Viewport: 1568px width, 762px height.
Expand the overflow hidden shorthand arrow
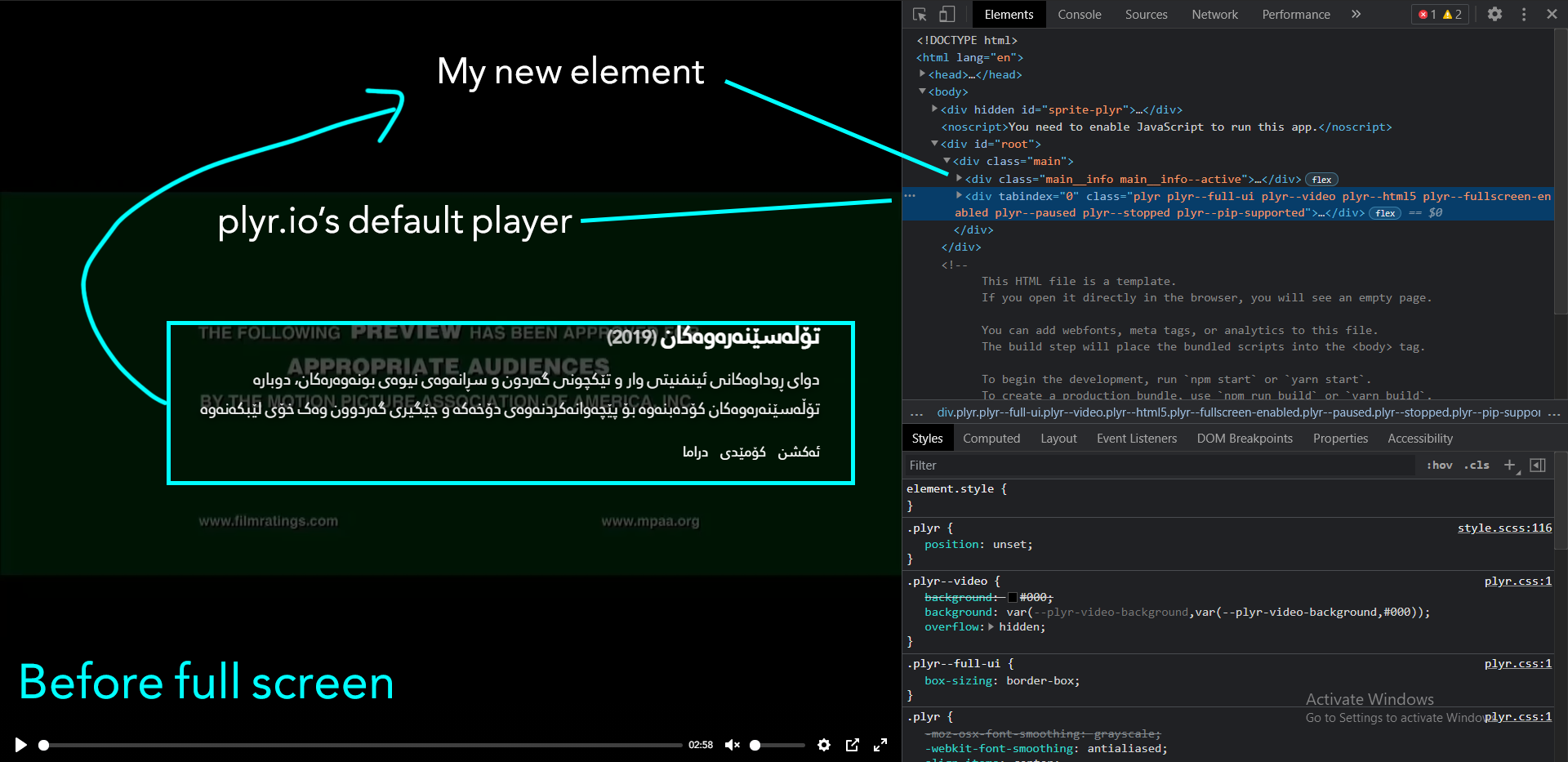[991, 626]
